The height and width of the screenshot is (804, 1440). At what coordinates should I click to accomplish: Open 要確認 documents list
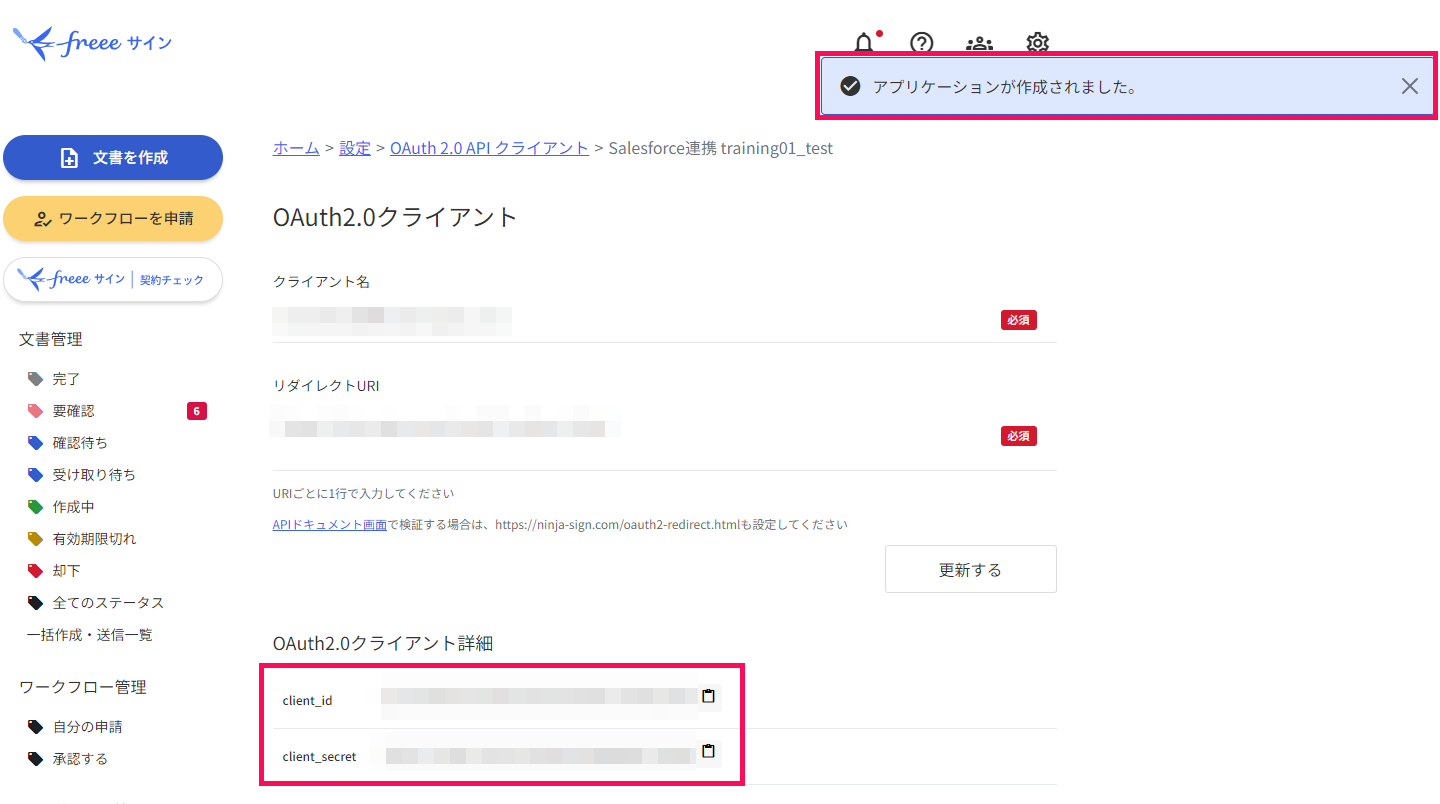pos(74,411)
